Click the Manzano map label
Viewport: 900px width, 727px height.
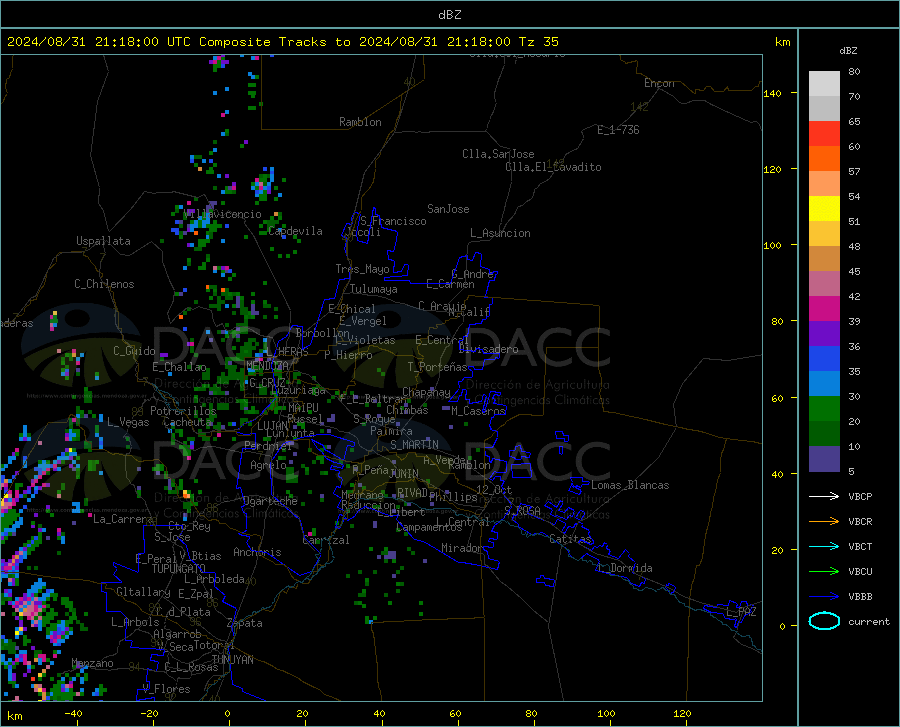pos(92,663)
